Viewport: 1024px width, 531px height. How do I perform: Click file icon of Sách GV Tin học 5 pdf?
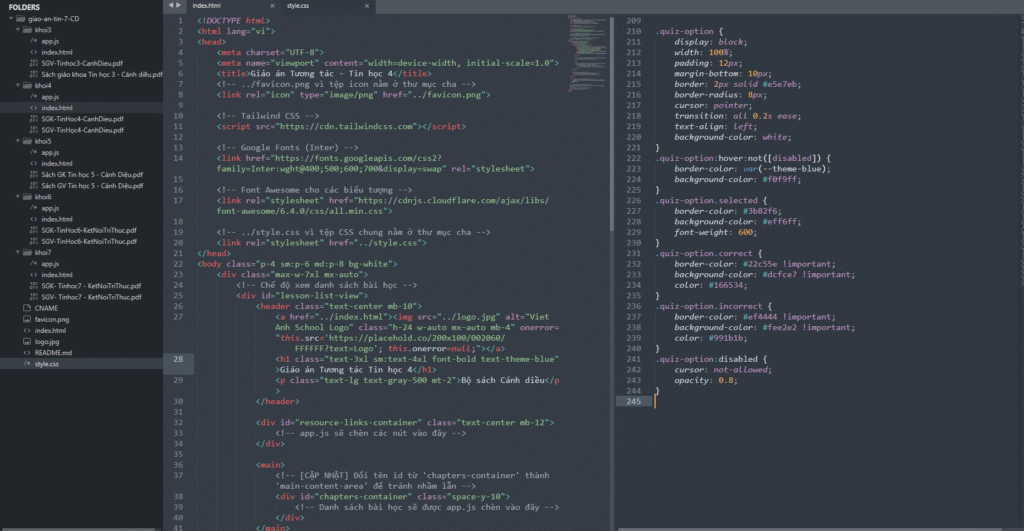pyautogui.click(x=34, y=185)
